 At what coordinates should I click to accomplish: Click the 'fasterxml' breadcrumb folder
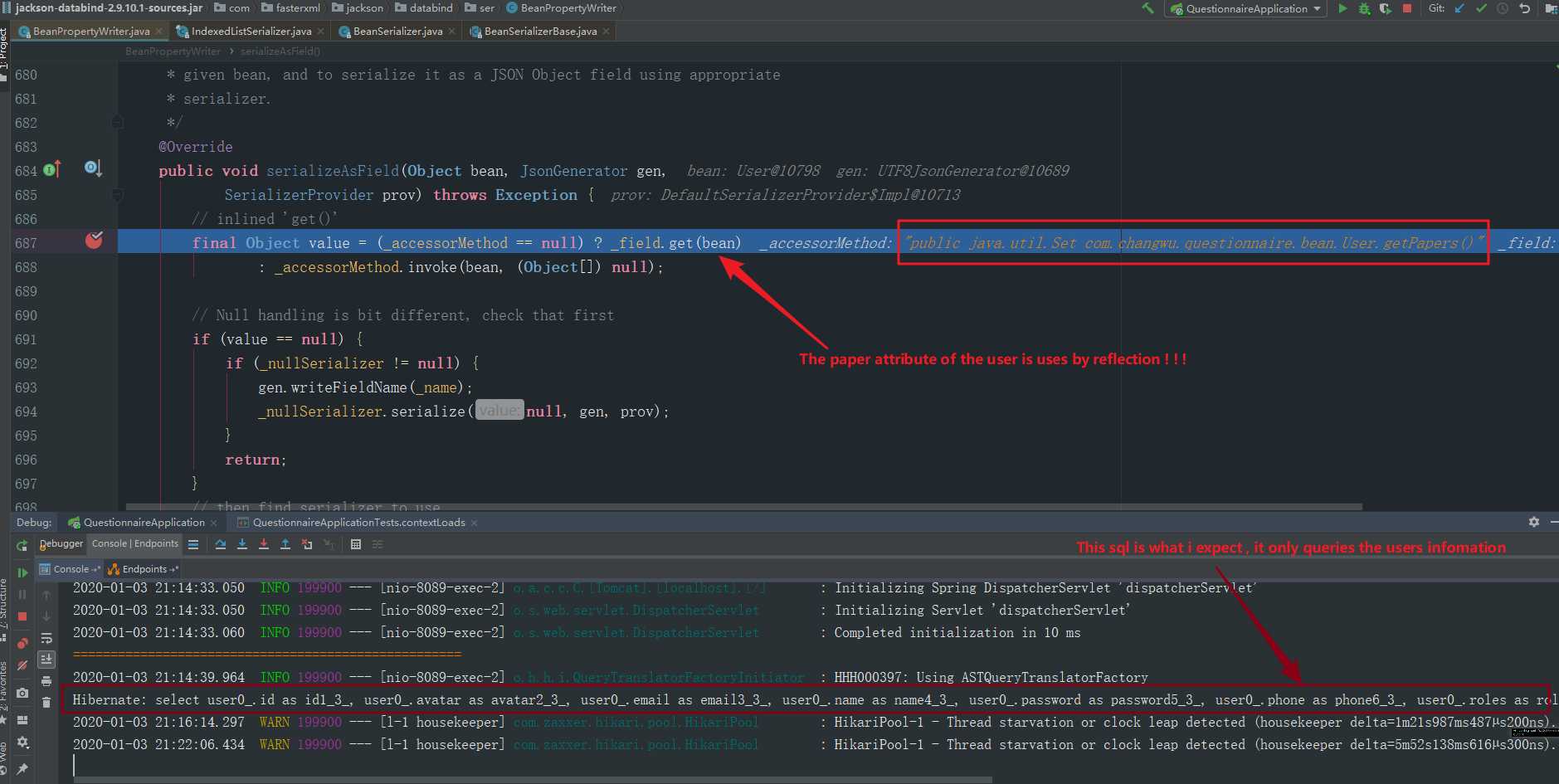290,8
